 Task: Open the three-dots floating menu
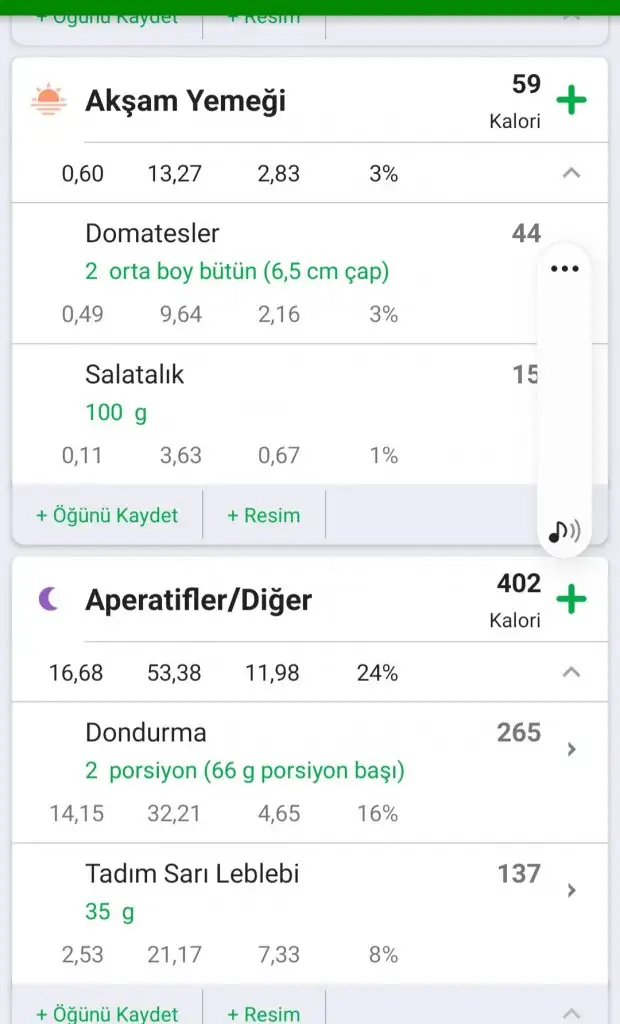pos(564,269)
